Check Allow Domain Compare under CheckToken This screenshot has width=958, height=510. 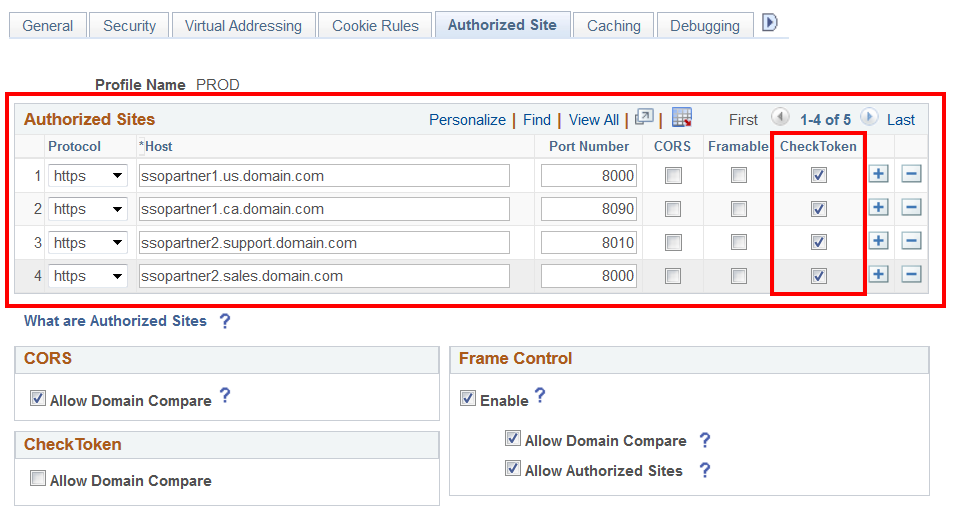38,478
